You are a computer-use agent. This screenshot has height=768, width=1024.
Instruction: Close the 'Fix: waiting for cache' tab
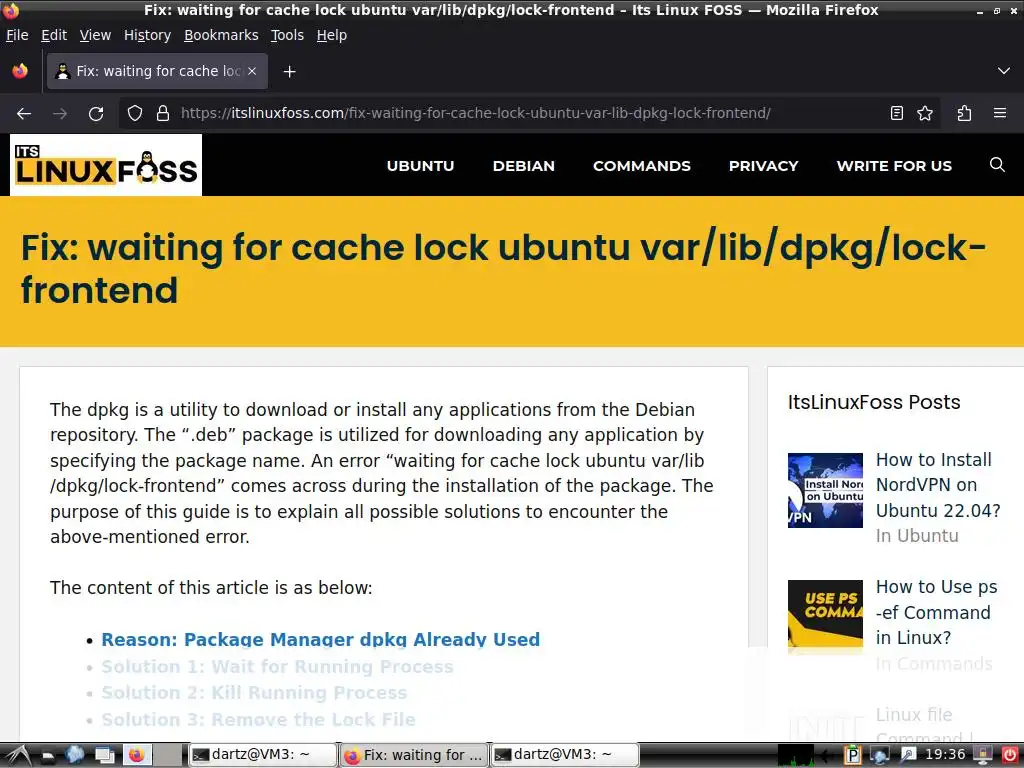pyautogui.click(x=252, y=71)
